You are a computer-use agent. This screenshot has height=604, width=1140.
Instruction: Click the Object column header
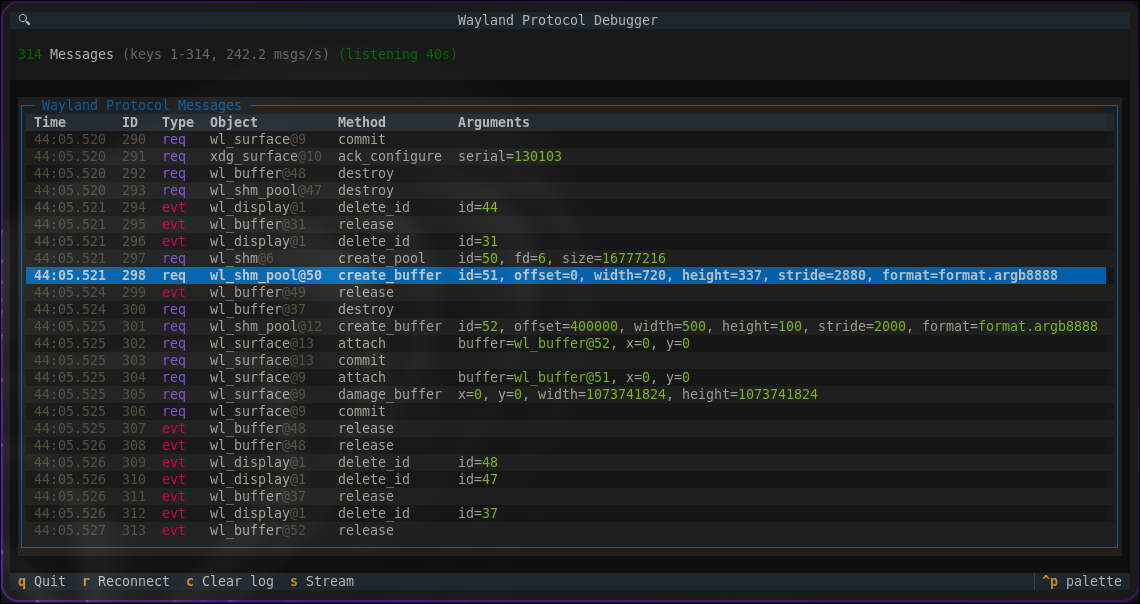pyautogui.click(x=234, y=122)
